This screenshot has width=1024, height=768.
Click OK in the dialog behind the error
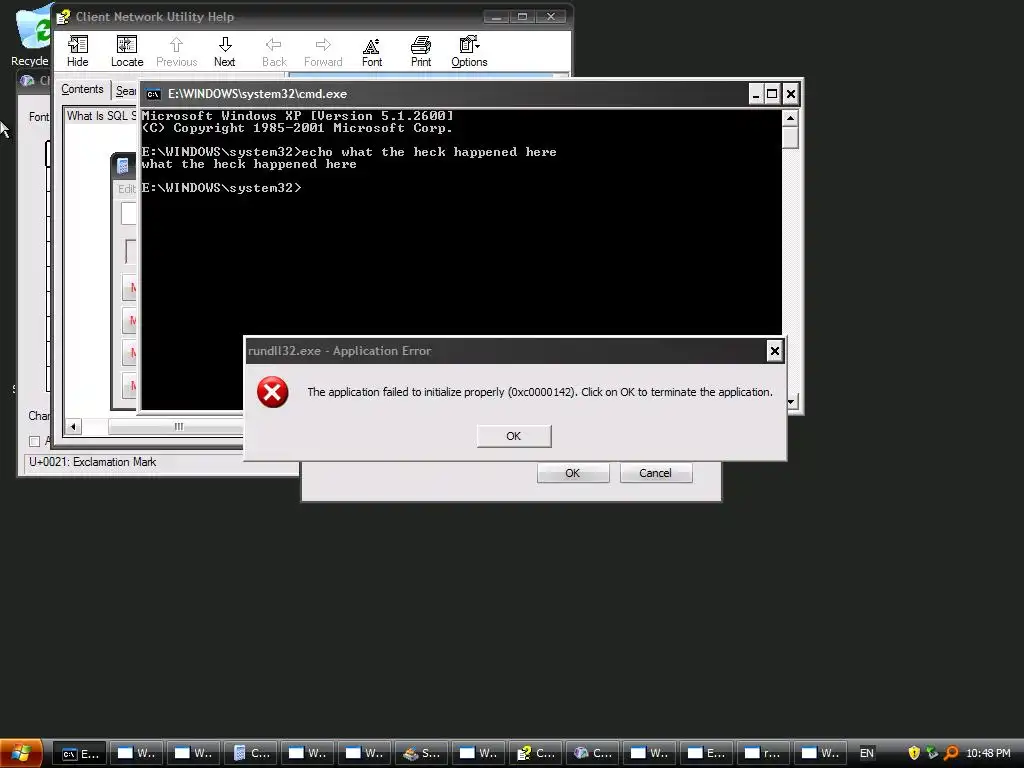[573, 473]
